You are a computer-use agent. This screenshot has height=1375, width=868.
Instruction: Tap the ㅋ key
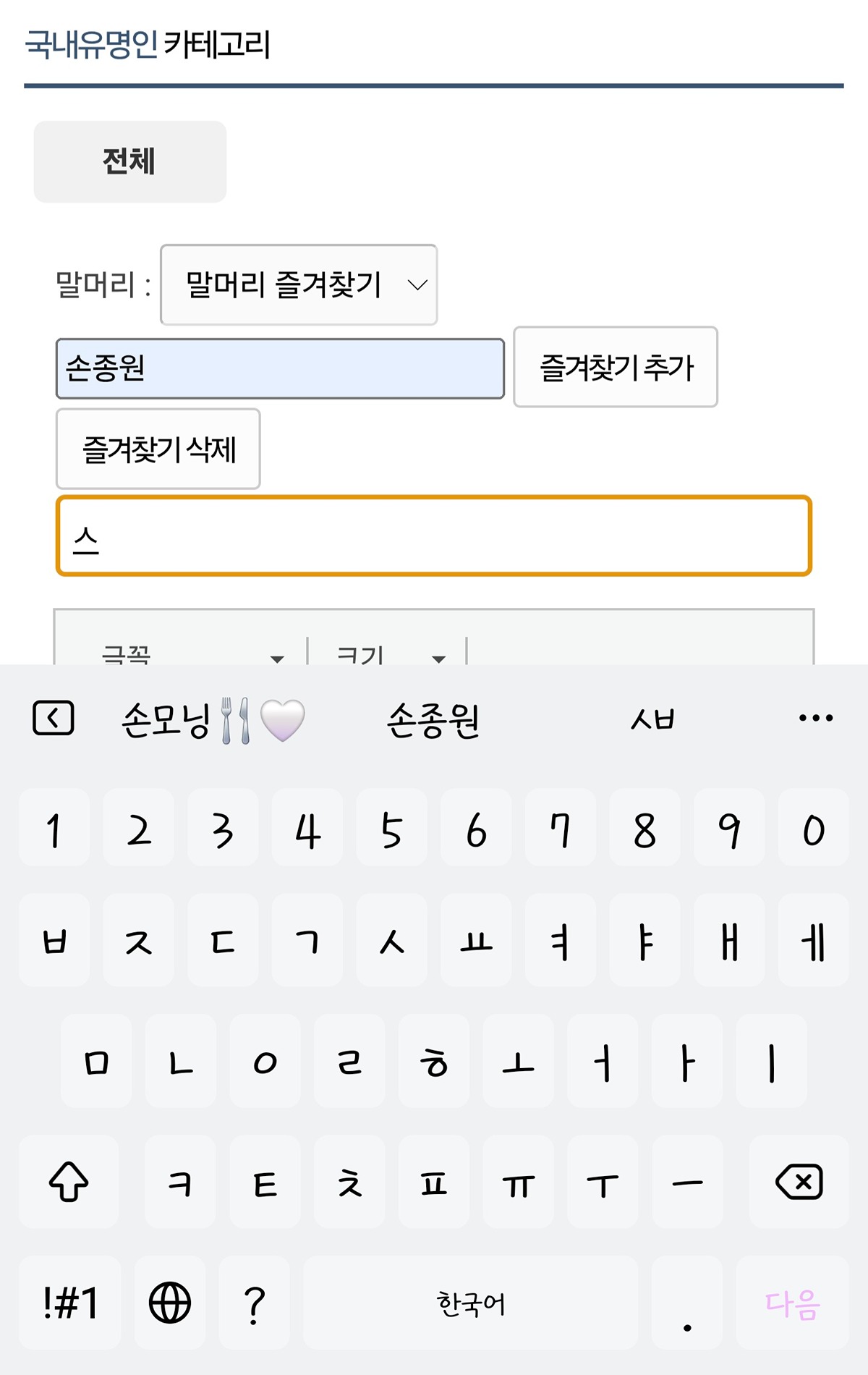(181, 1182)
